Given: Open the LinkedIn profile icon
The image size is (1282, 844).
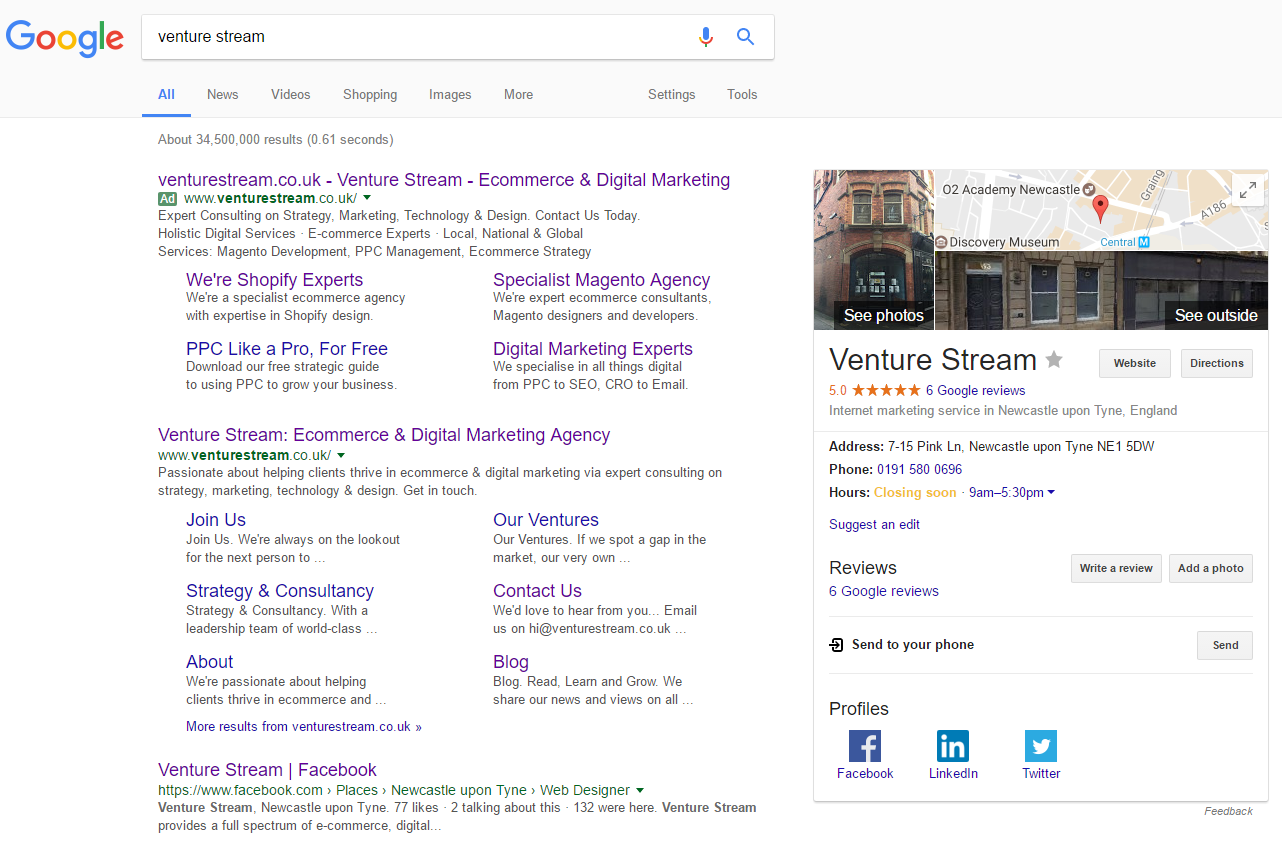Looking at the screenshot, I should [953, 746].
